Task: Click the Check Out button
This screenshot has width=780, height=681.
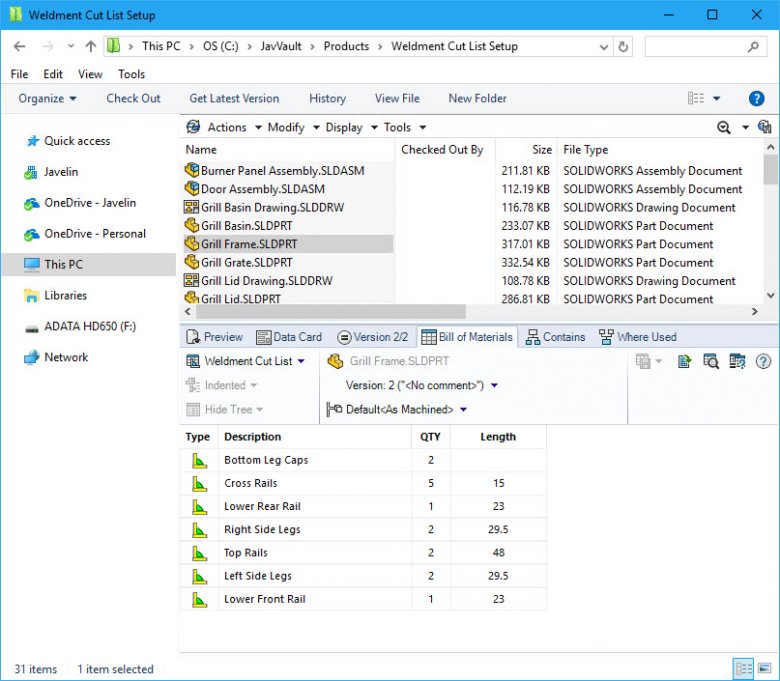Action: click(133, 98)
